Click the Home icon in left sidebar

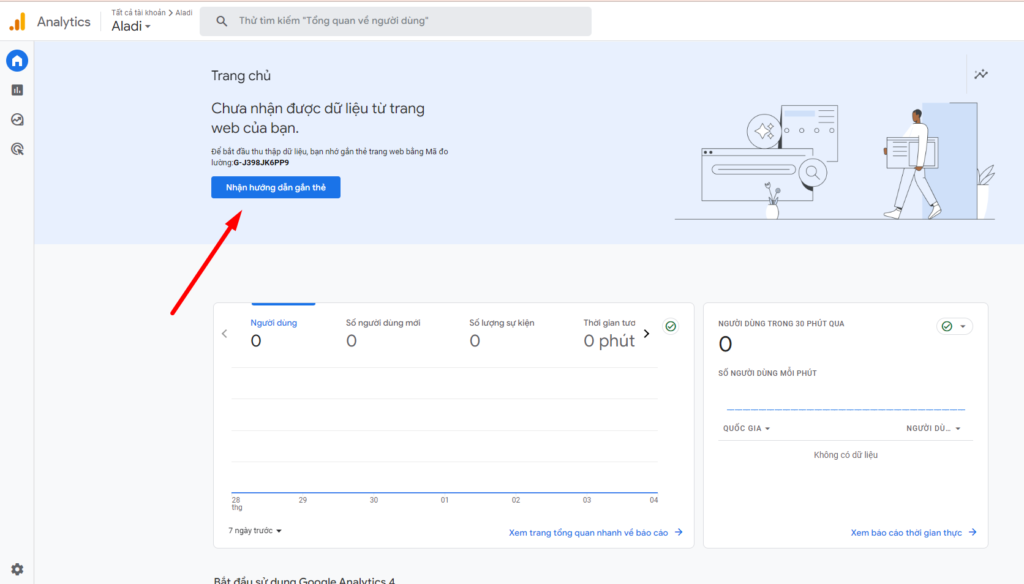(17, 61)
